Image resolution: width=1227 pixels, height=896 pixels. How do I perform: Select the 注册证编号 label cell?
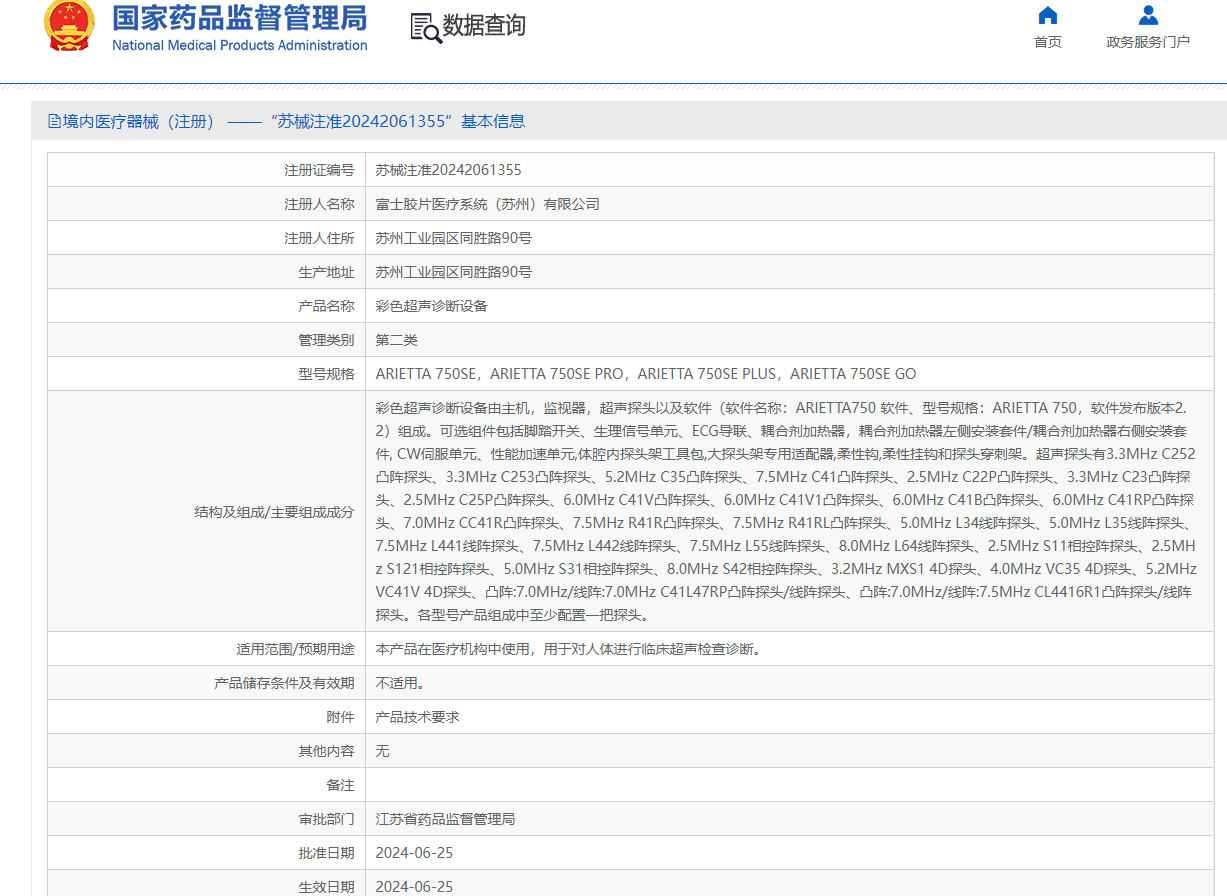(x=206, y=170)
